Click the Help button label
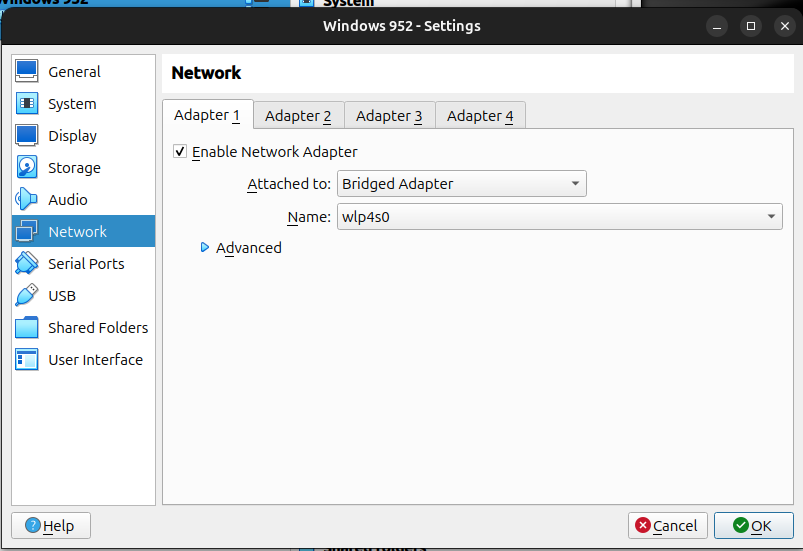803x551 pixels. pyautogui.click(x=58, y=526)
